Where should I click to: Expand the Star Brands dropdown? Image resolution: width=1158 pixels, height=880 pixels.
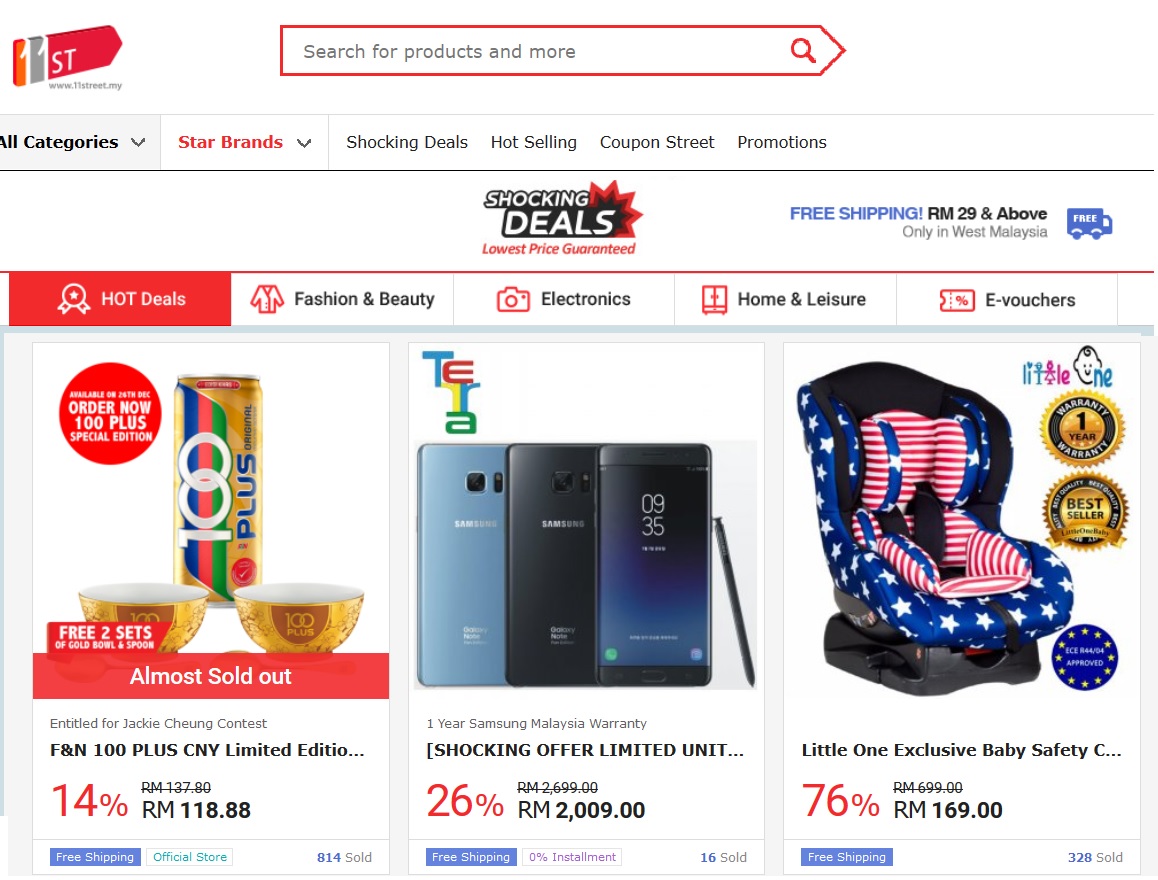point(245,142)
